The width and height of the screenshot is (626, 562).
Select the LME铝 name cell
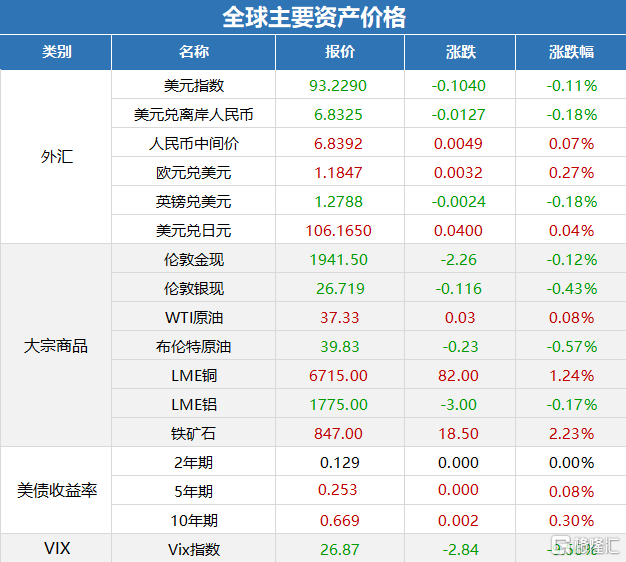[194, 405]
